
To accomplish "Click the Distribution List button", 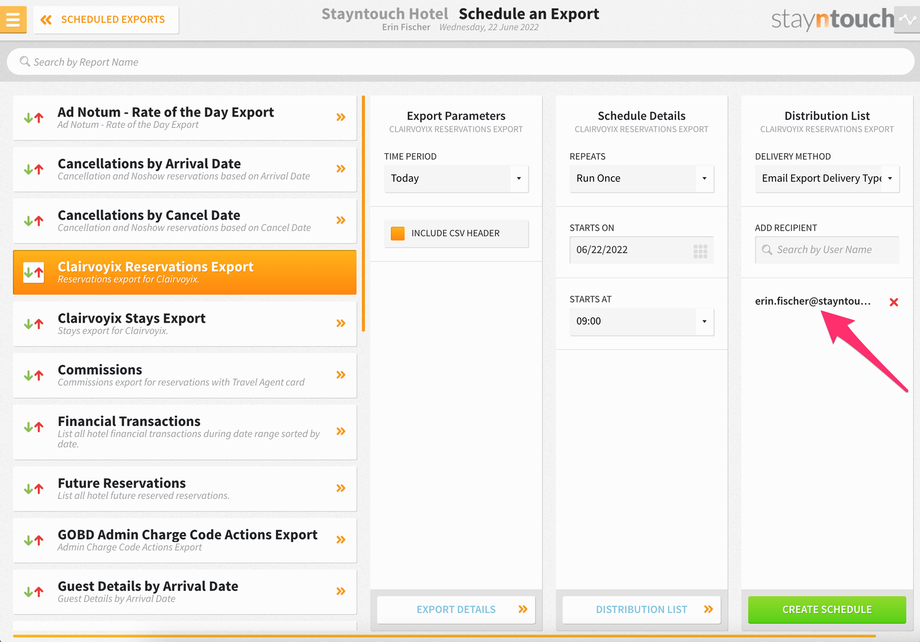I will tap(641, 610).
